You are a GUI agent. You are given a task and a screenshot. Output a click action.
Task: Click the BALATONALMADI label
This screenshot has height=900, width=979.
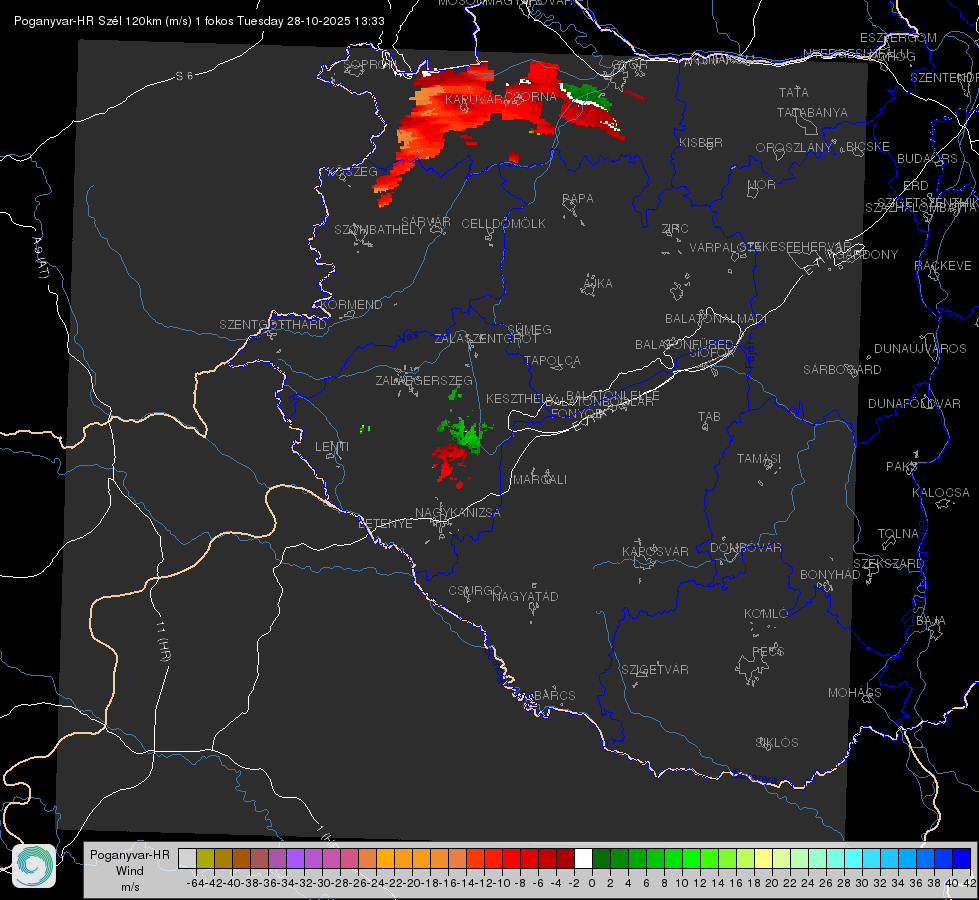click(x=716, y=319)
